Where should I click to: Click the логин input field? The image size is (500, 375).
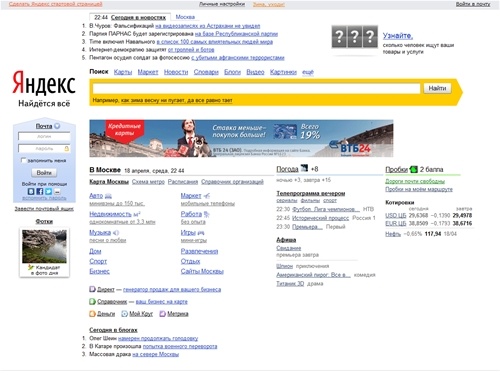pyautogui.click(x=44, y=136)
